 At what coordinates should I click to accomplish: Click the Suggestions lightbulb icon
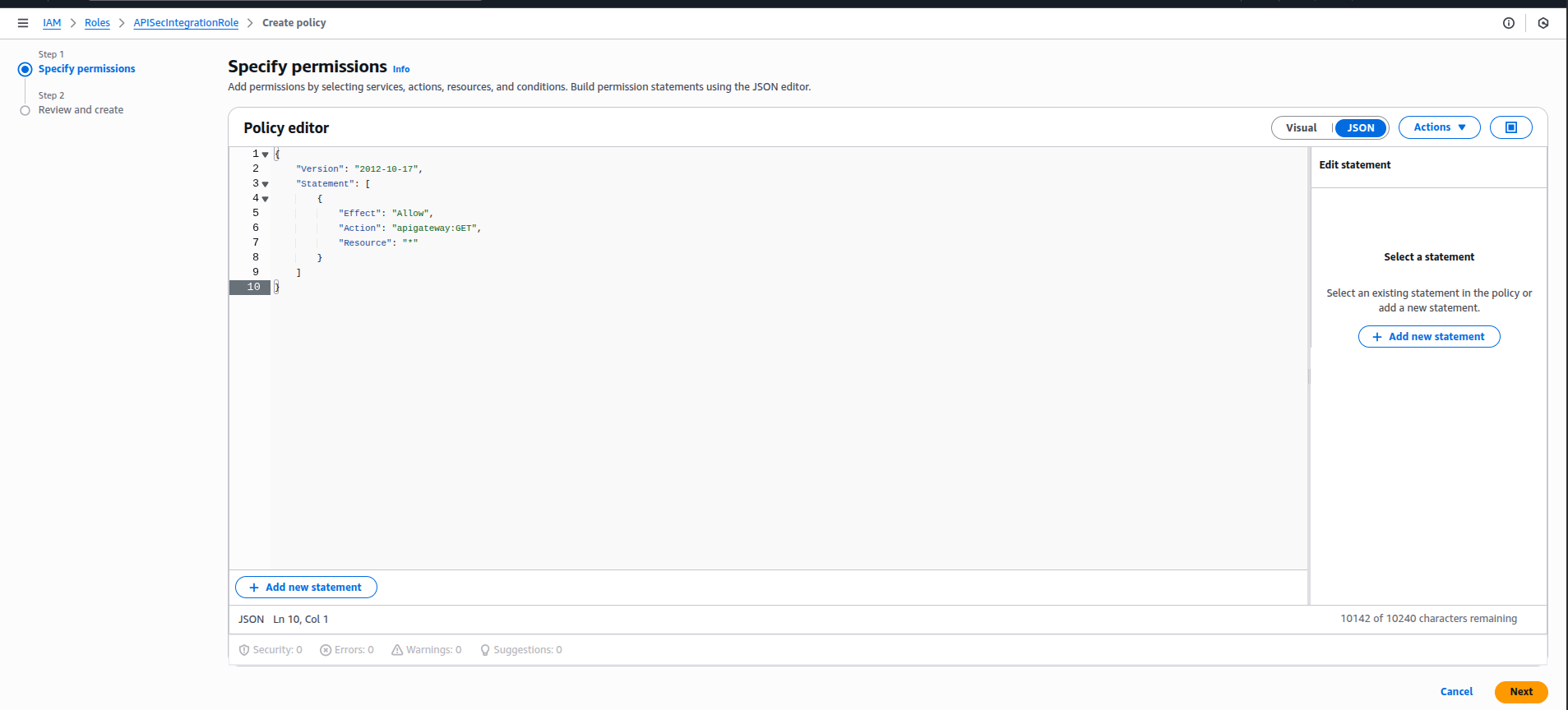[485, 650]
